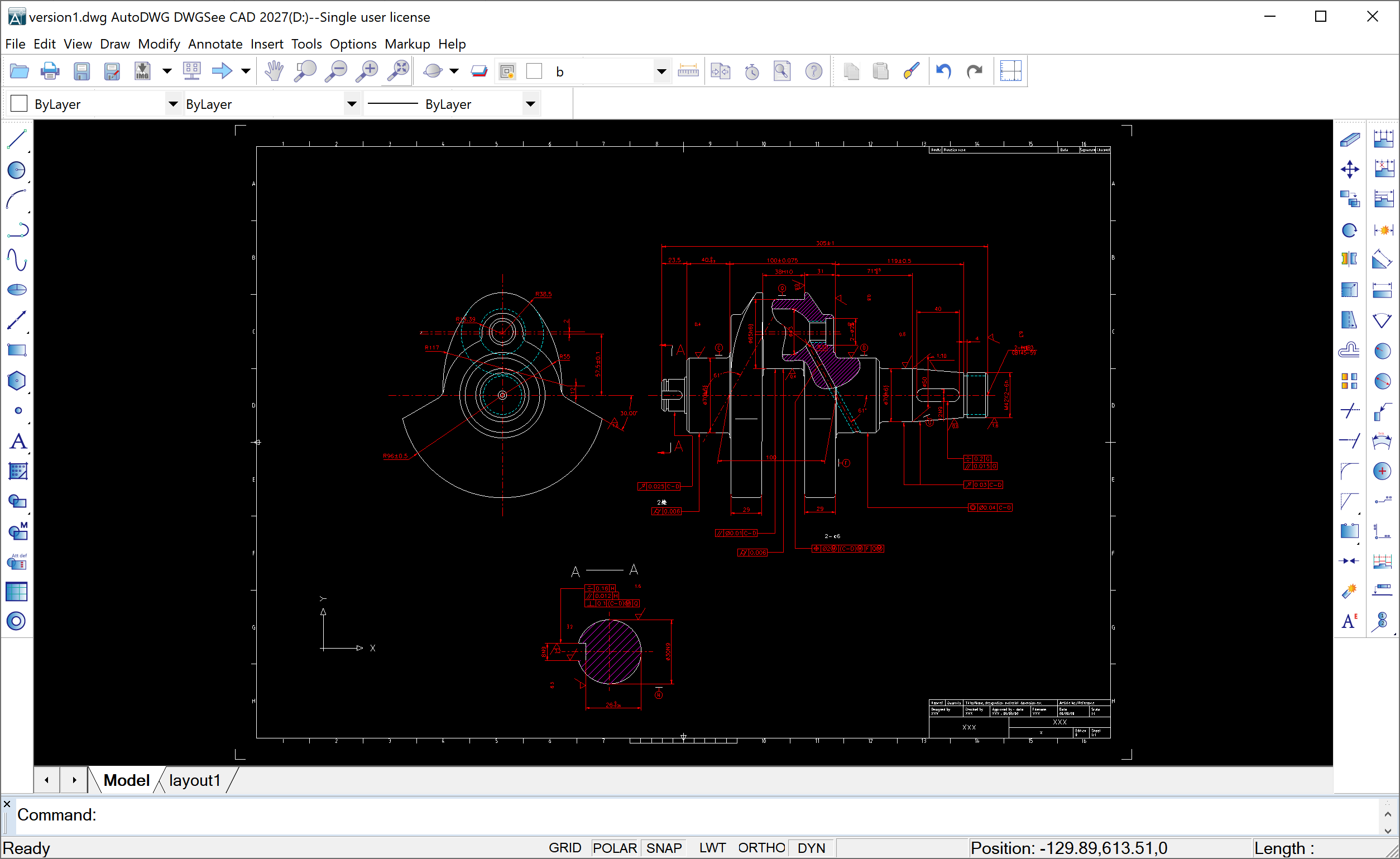Switch to the Model tab
Image resolution: width=1400 pixels, height=859 pixels.
click(x=126, y=780)
